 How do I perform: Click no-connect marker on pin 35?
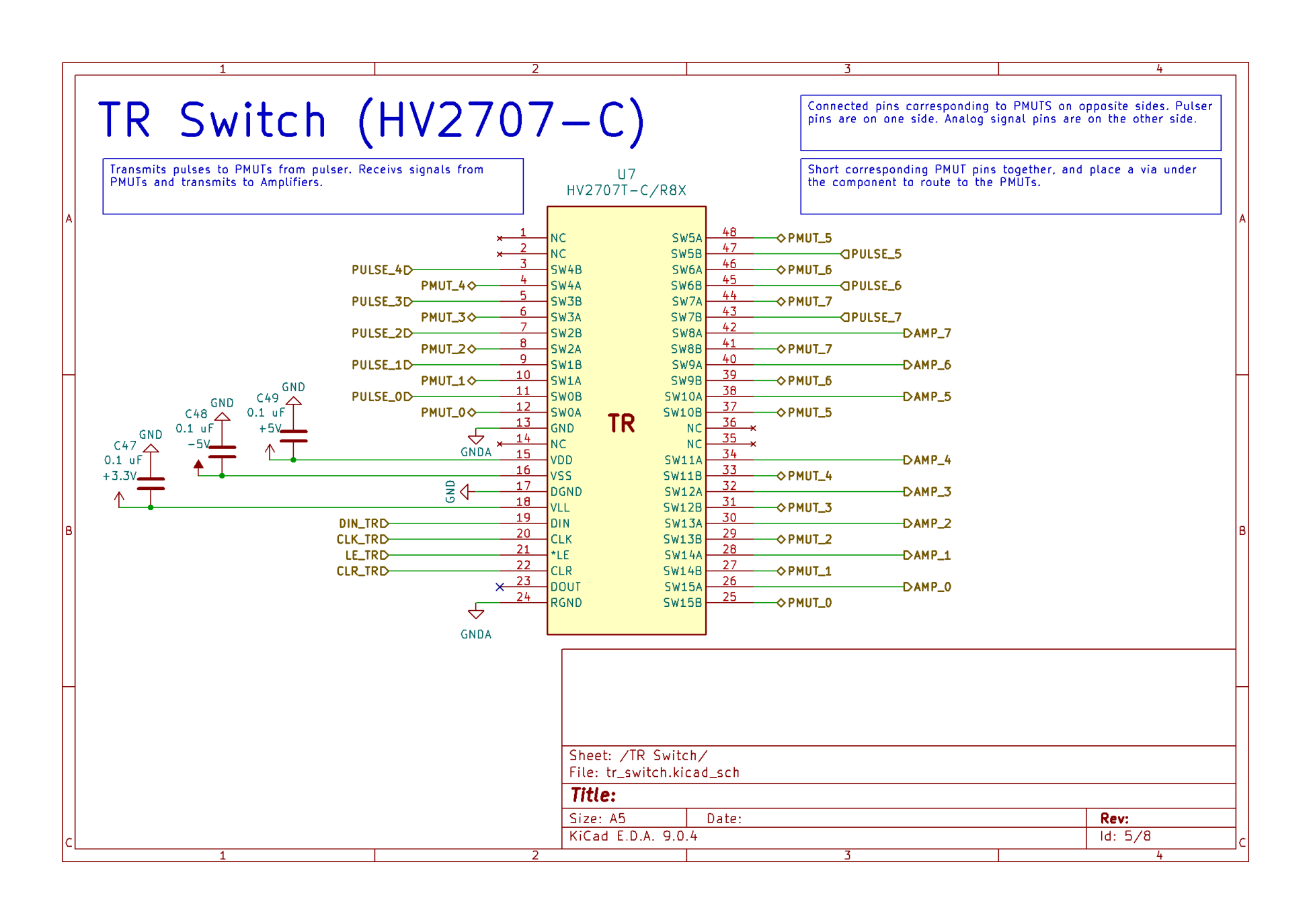(x=753, y=444)
